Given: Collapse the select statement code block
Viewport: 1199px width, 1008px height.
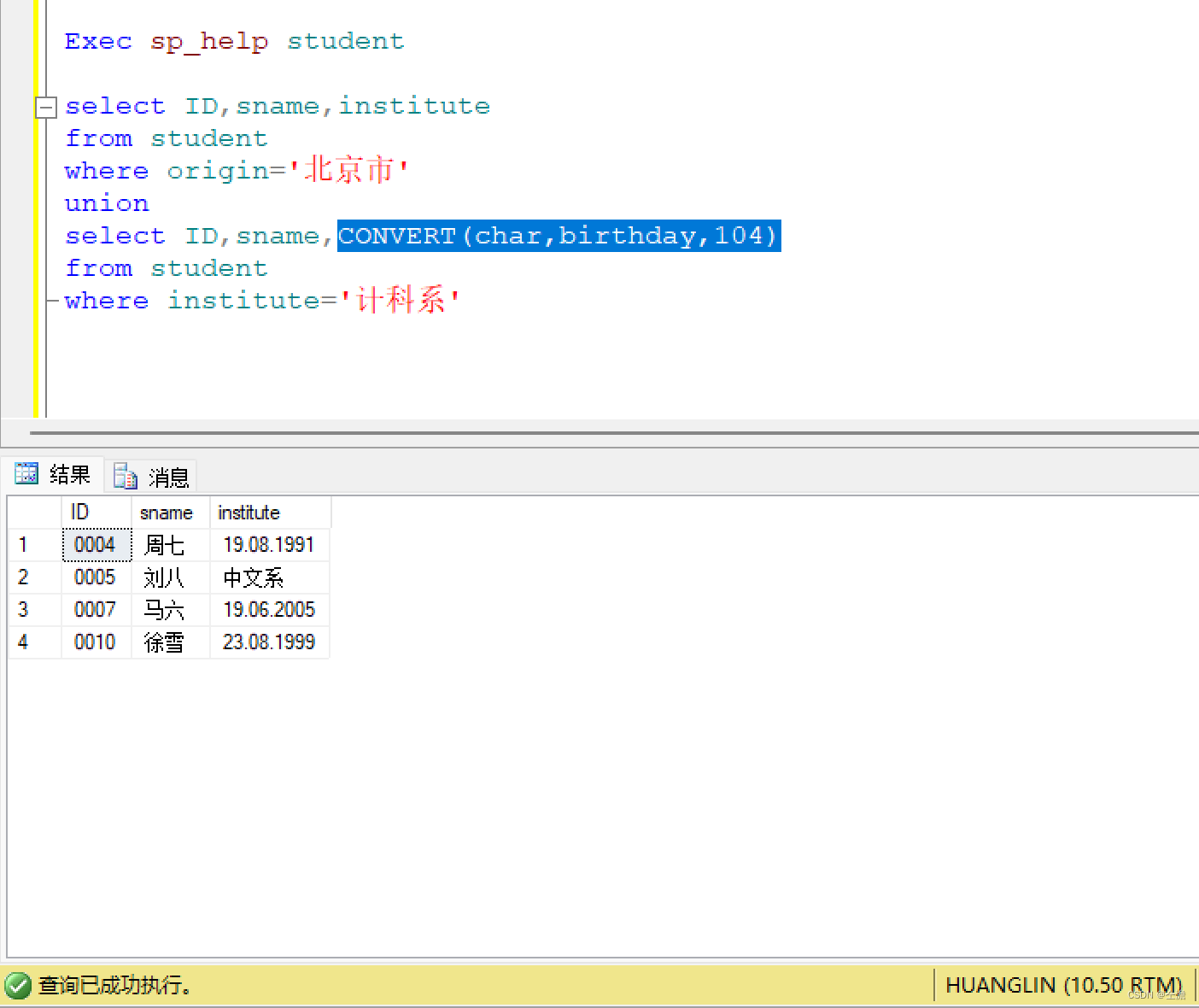Looking at the screenshot, I should 46,107.
